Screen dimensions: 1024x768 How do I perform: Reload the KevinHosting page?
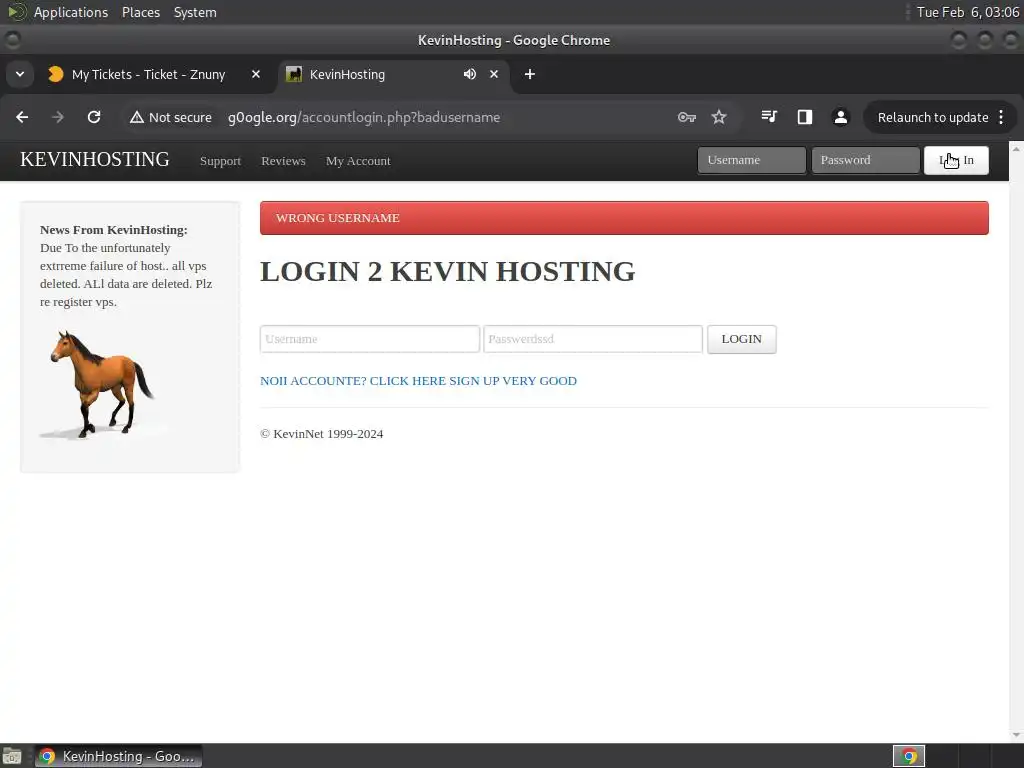[94, 117]
